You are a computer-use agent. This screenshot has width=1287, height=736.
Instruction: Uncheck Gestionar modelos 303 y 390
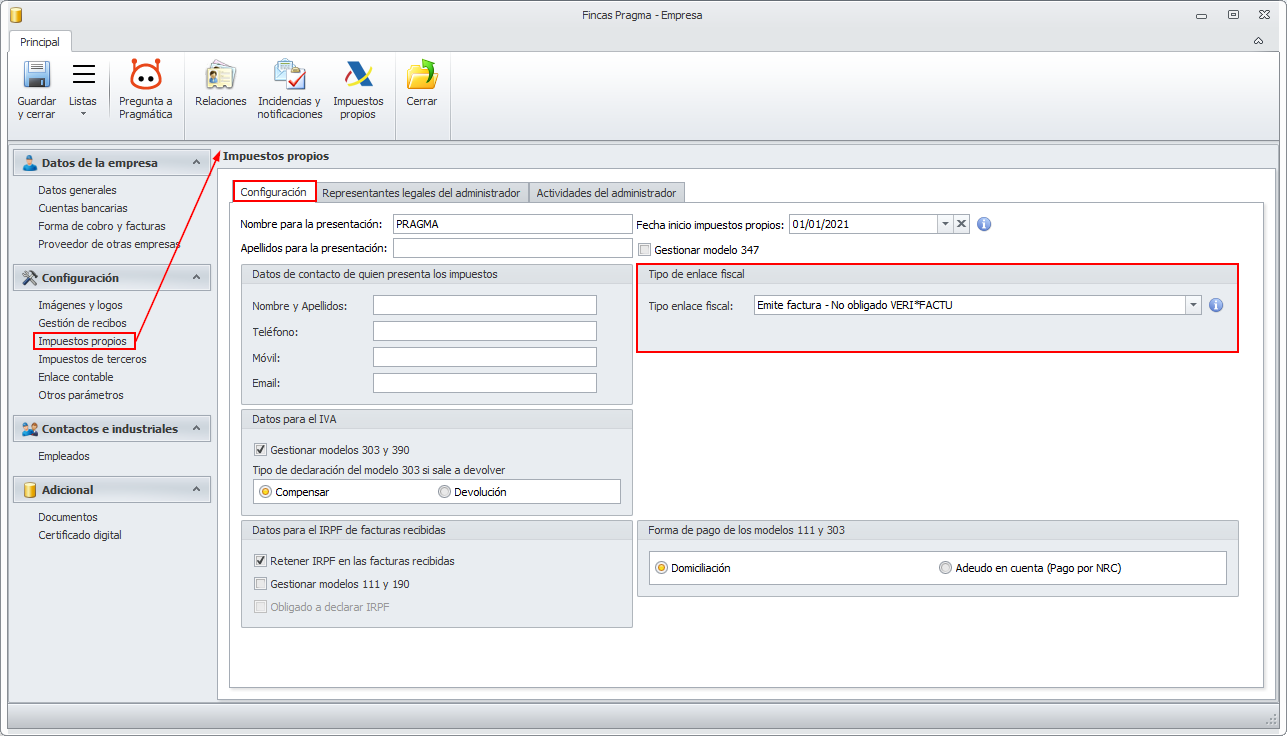(261, 450)
